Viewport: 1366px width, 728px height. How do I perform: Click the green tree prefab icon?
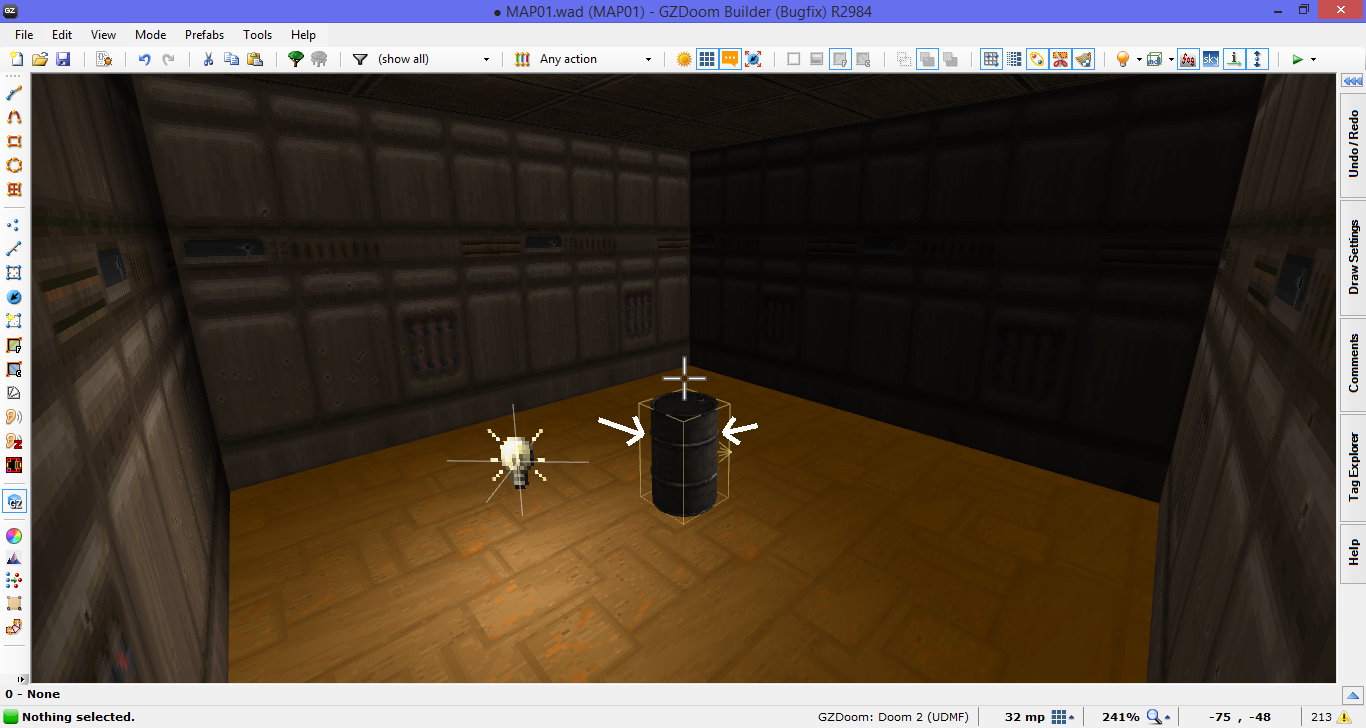coord(296,59)
